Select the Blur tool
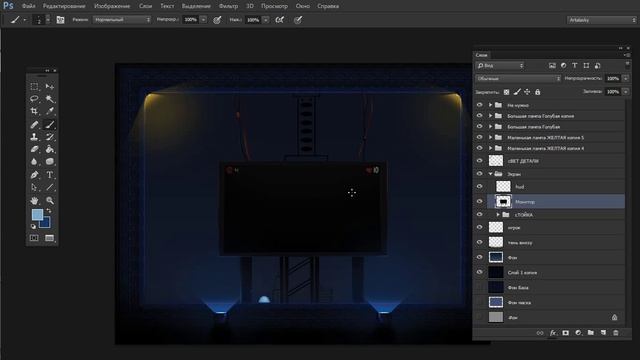This screenshot has width=640, height=360. coord(34,162)
